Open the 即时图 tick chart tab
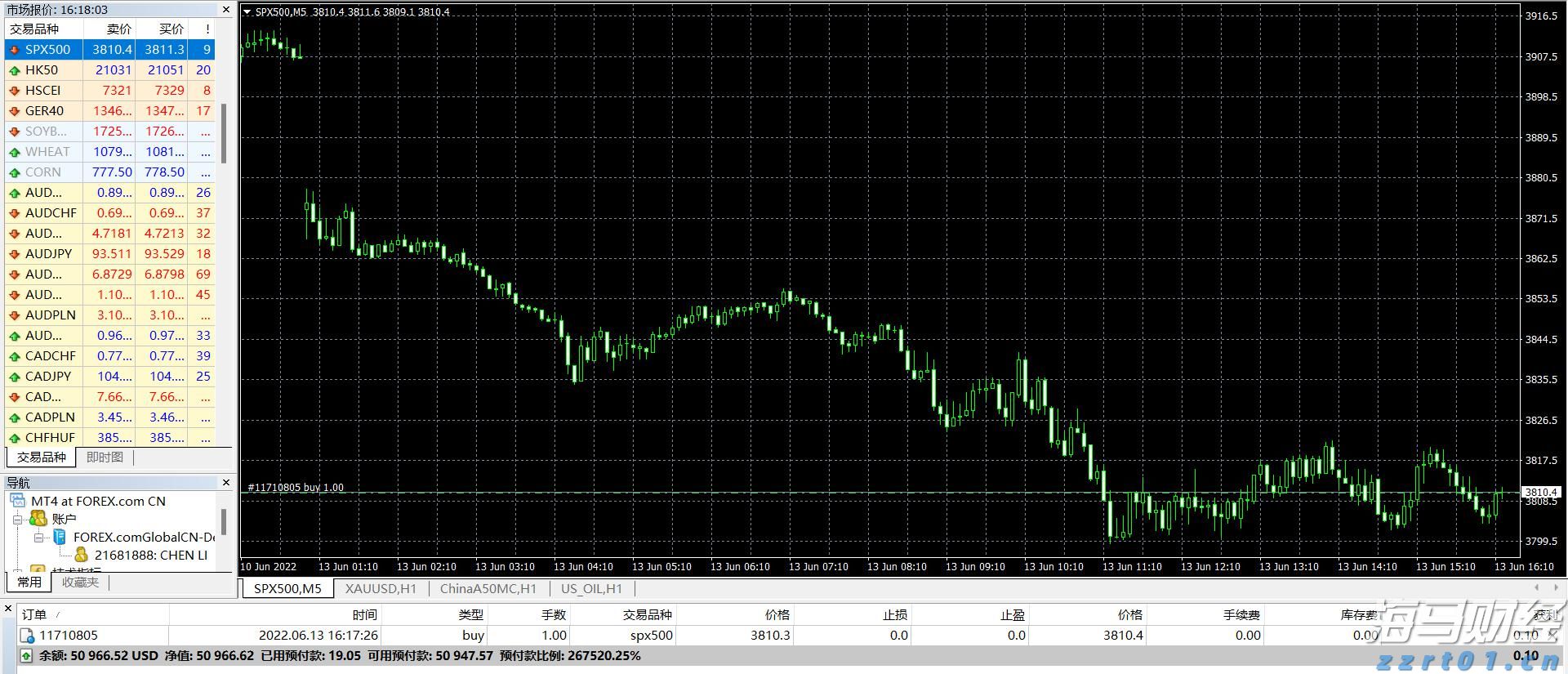This screenshot has width=1568, height=674. click(105, 458)
